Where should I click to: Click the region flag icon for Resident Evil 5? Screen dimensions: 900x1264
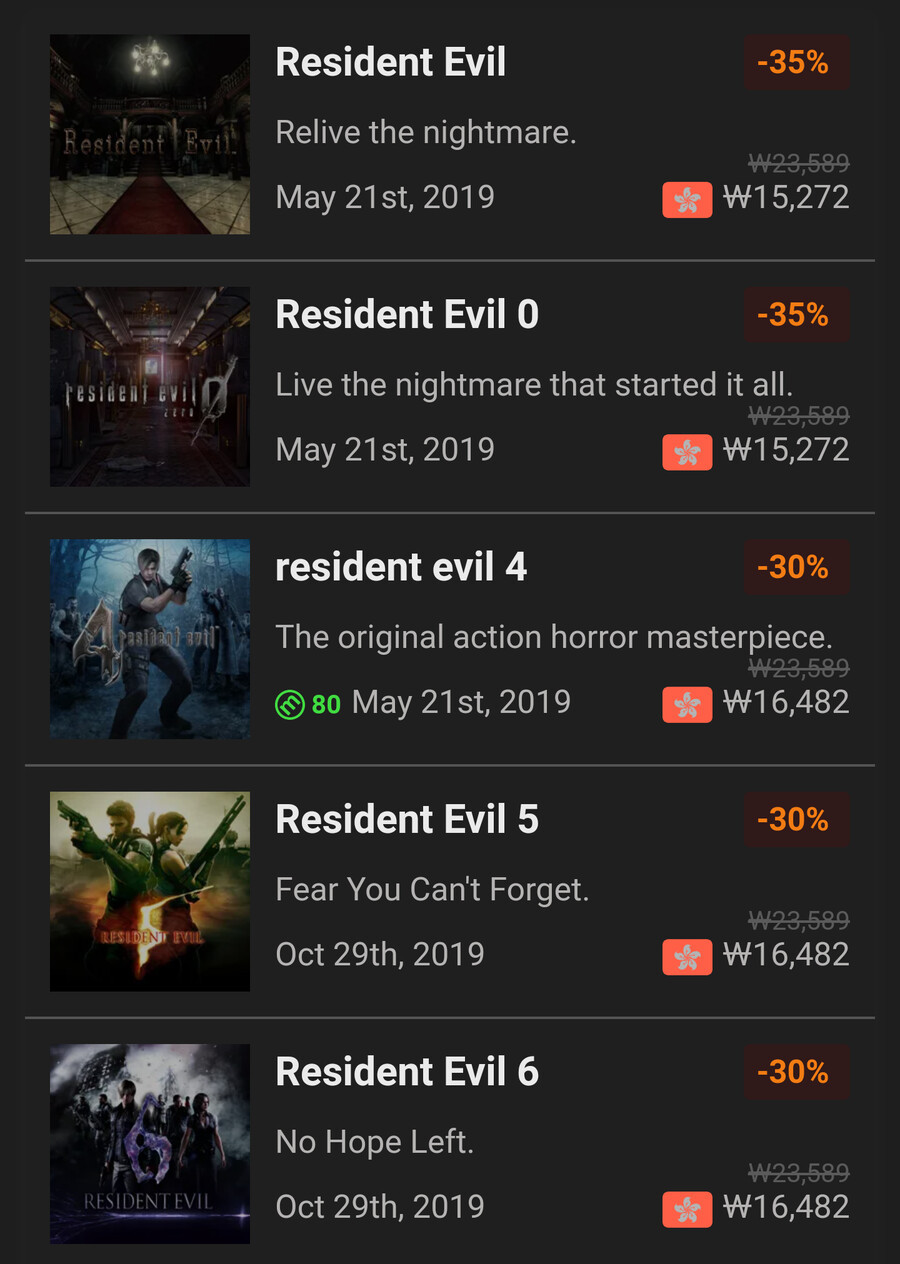pyautogui.click(x=687, y=957)
